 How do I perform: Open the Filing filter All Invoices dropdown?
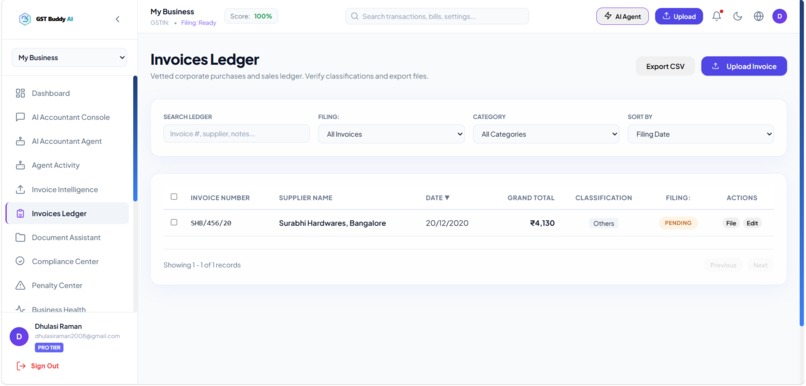[x=391, y=134]
